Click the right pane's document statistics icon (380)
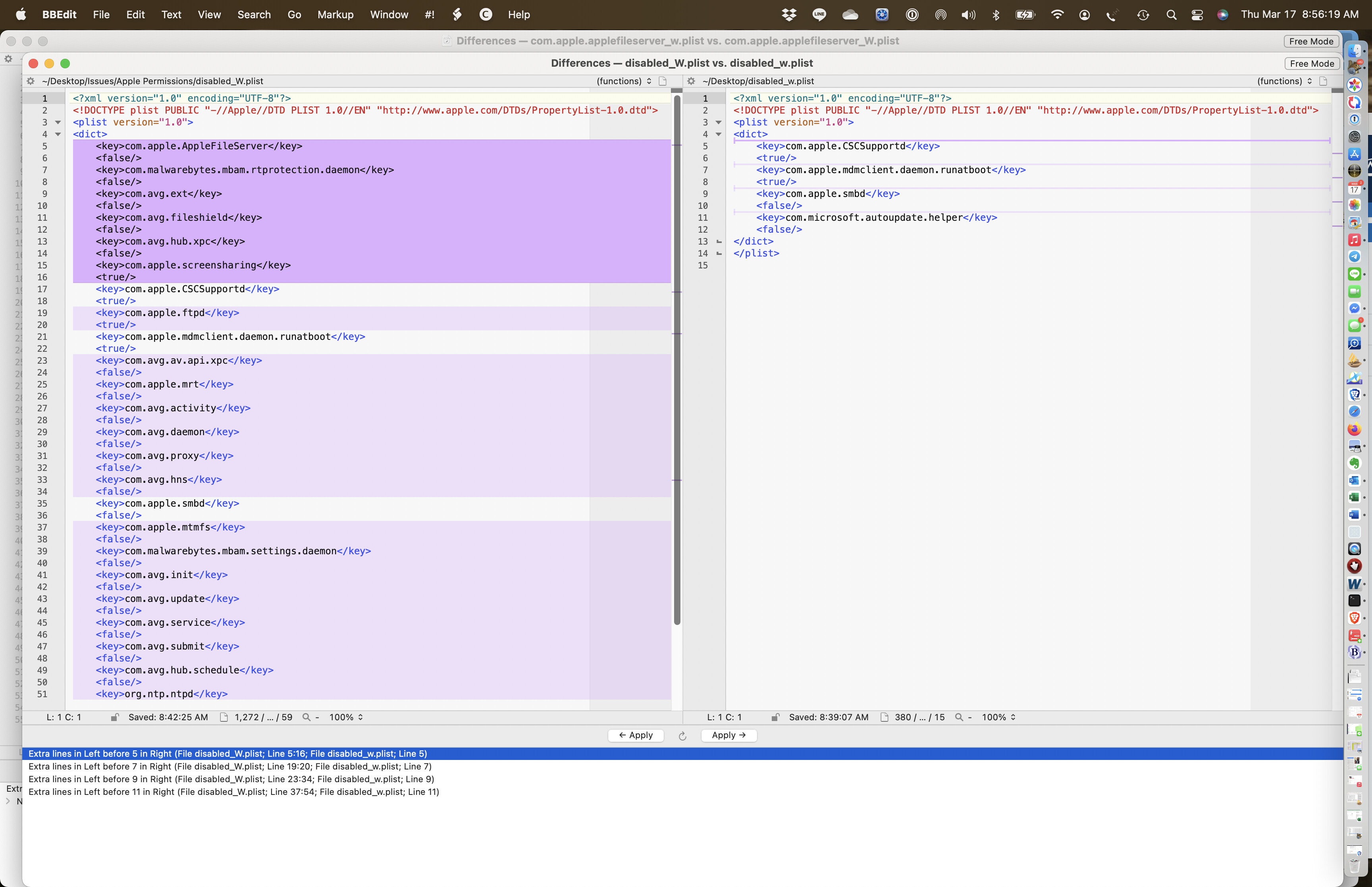This screenshot has height=887, width=1372. coord(884,717)
